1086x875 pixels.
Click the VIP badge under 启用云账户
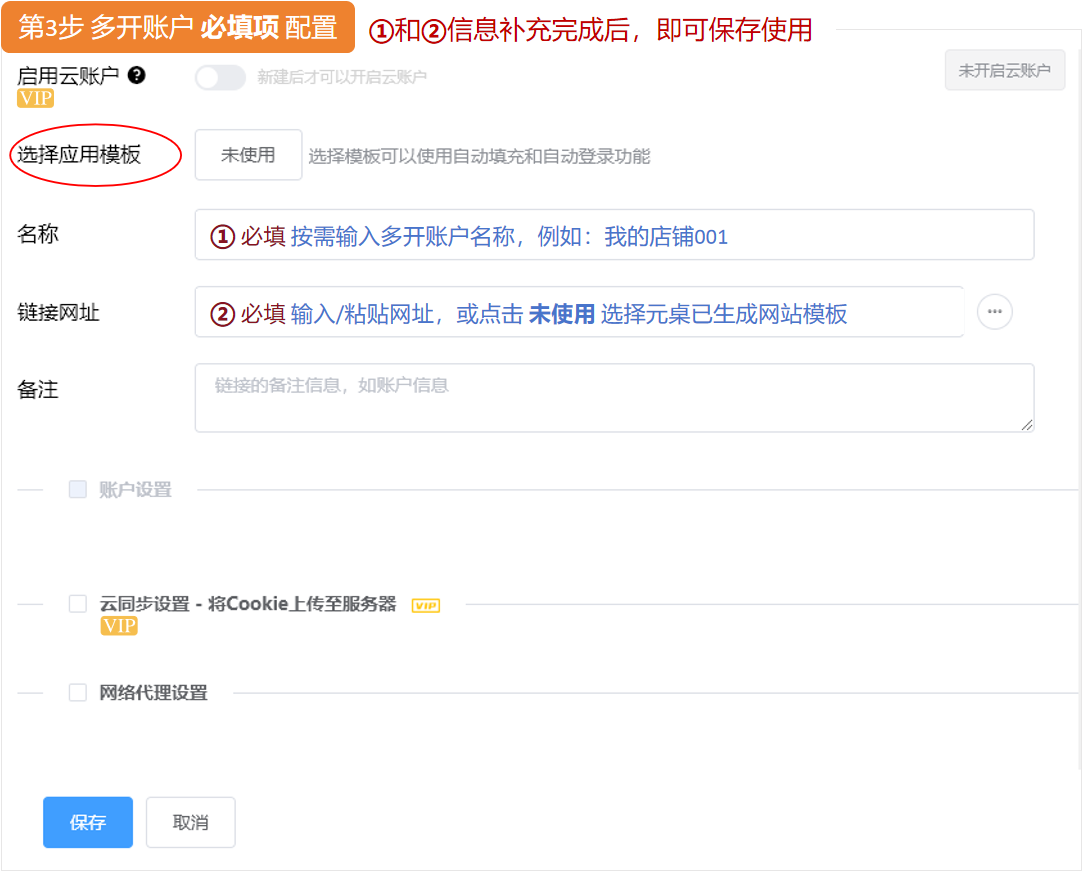[x=35, y=98]
